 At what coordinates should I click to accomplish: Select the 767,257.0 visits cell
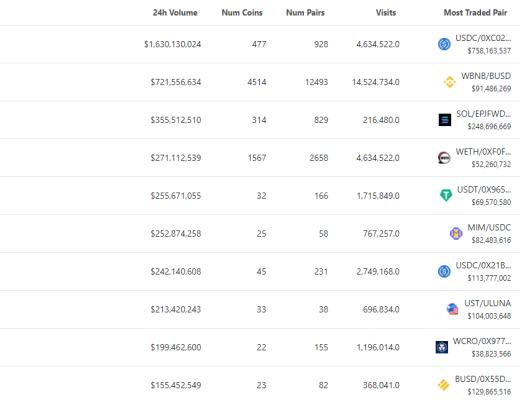click(x=381, y=234)
